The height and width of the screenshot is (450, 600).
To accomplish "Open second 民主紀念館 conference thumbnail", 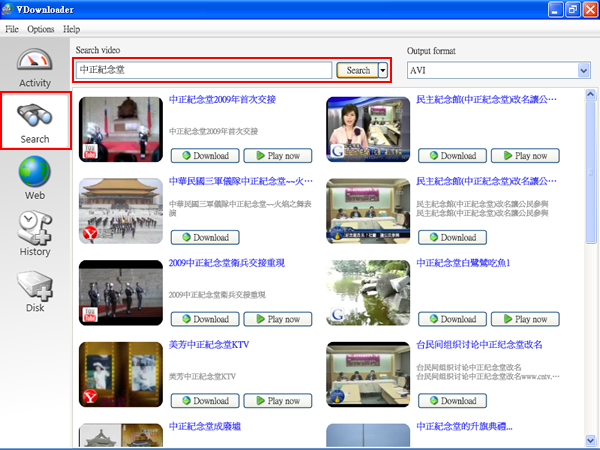I will 368,211.
